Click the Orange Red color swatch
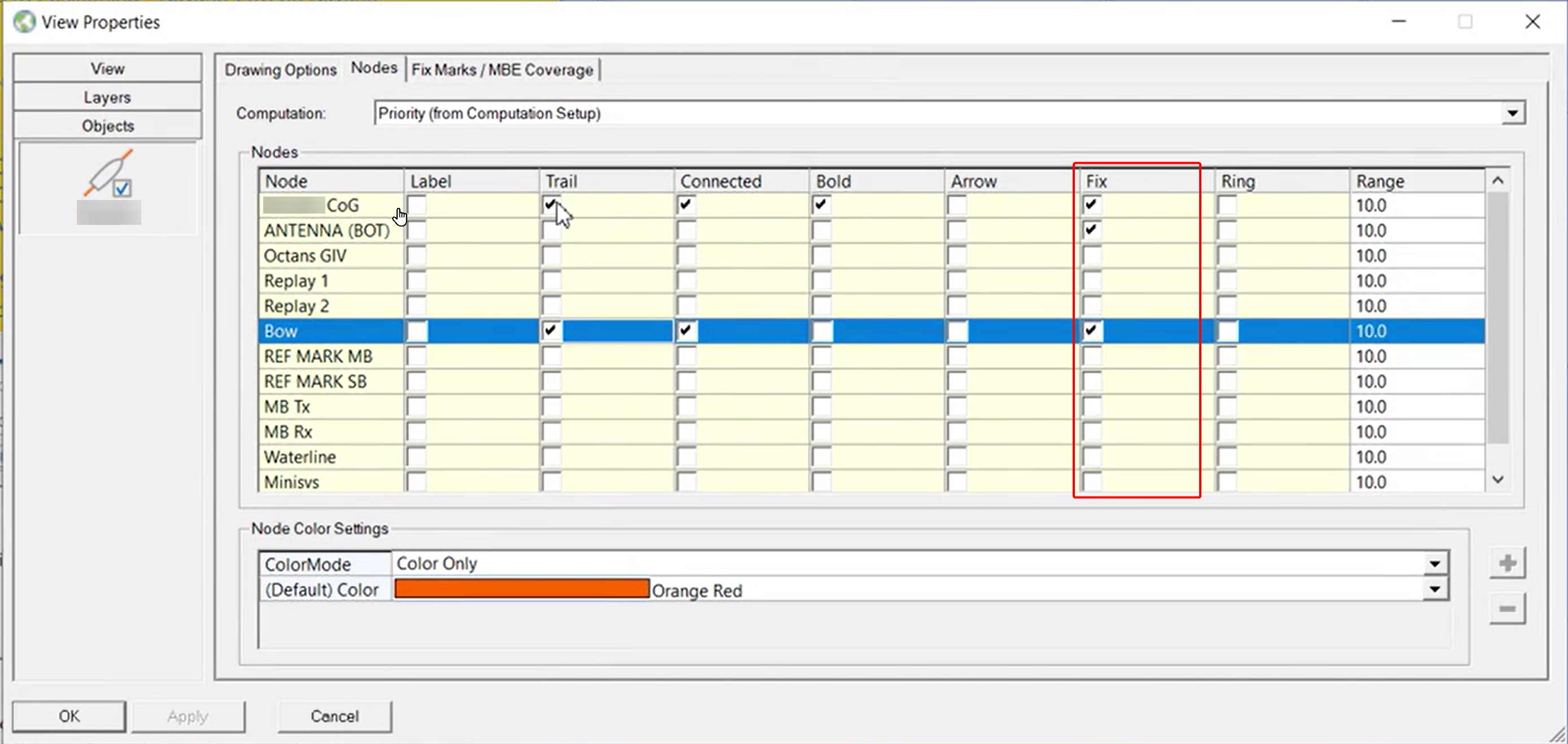Image resolution: width=1568 pixels, height=744 pixels. tap(522, 589)
